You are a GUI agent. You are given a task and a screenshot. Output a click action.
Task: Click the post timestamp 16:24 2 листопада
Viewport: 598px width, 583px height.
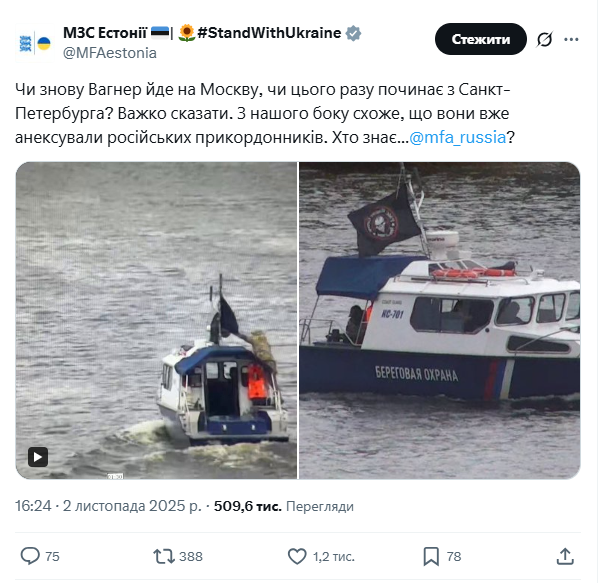(108, 506)
